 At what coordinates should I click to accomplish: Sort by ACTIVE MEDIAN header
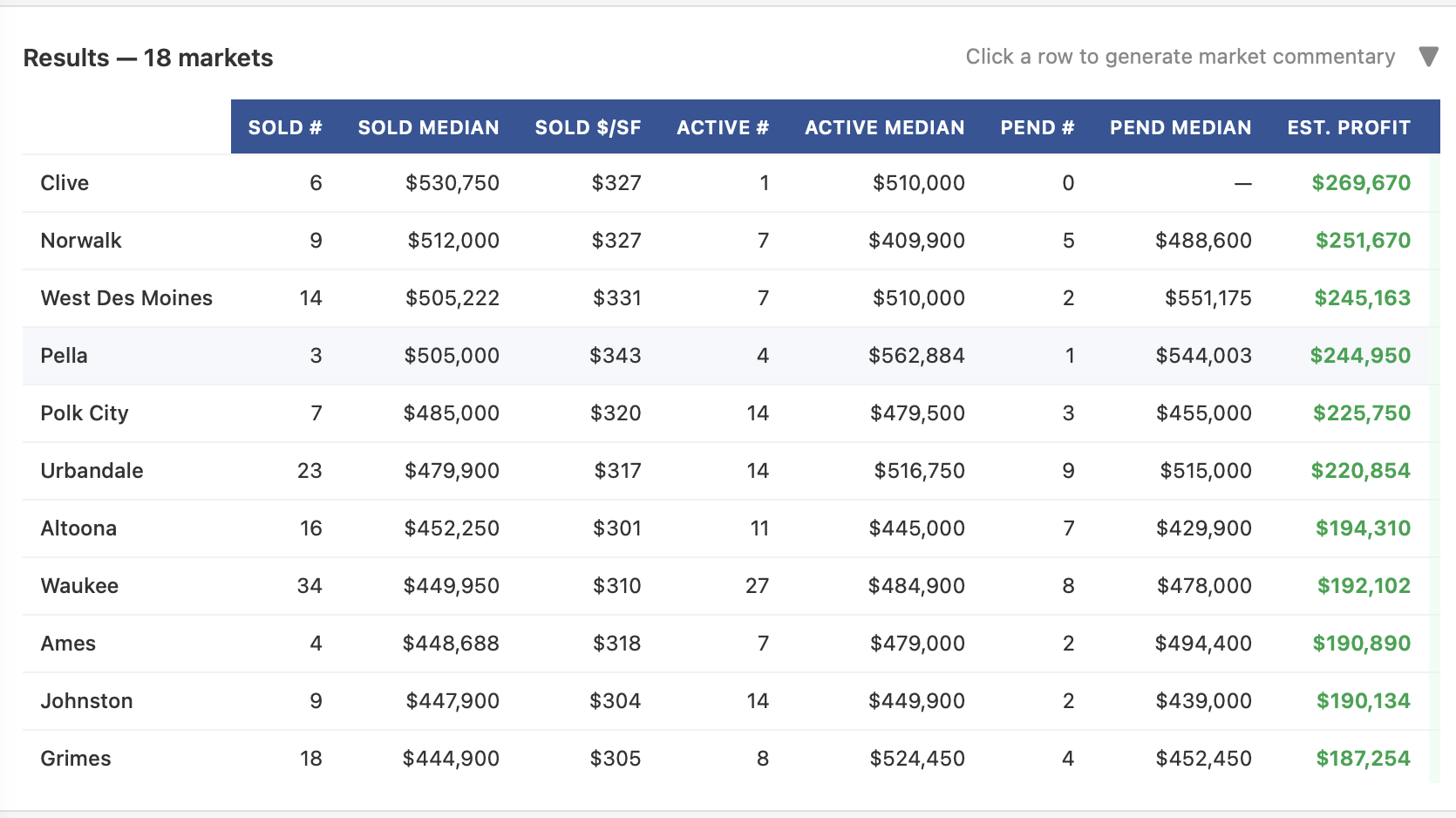(884, 126)
